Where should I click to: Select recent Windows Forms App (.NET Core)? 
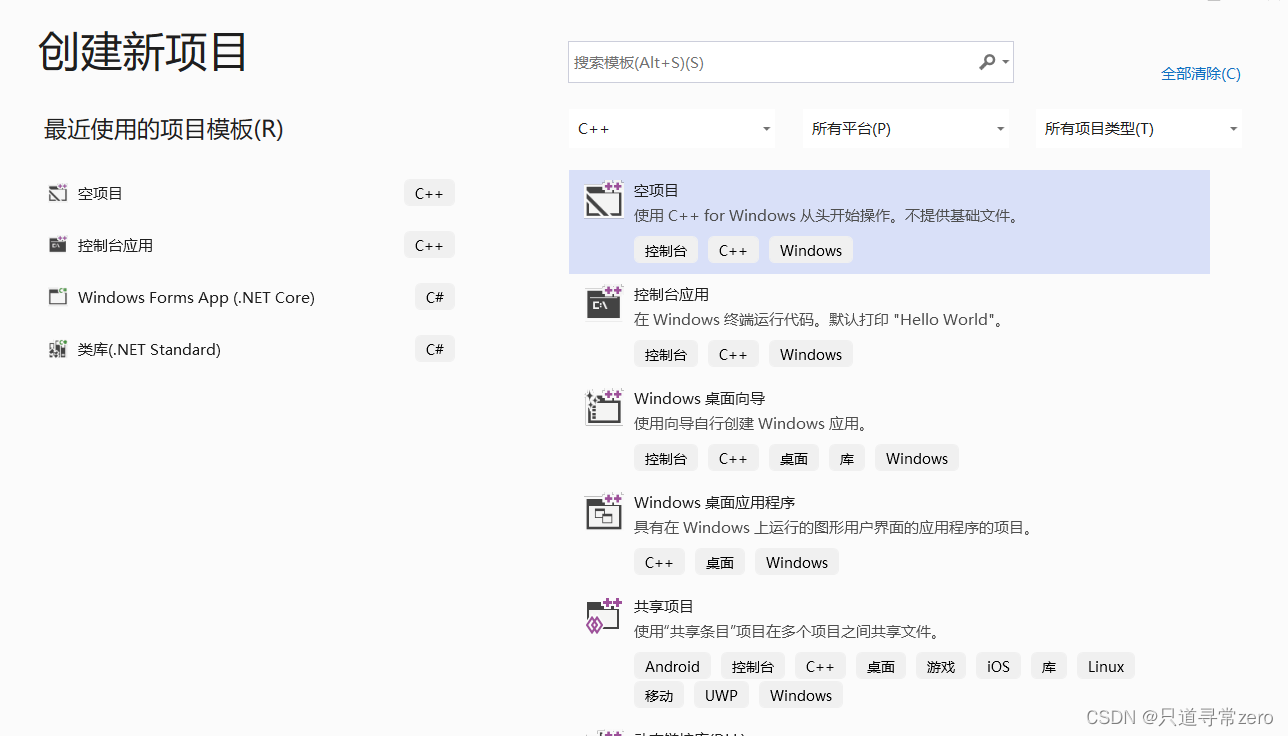(x=196, y=297)
